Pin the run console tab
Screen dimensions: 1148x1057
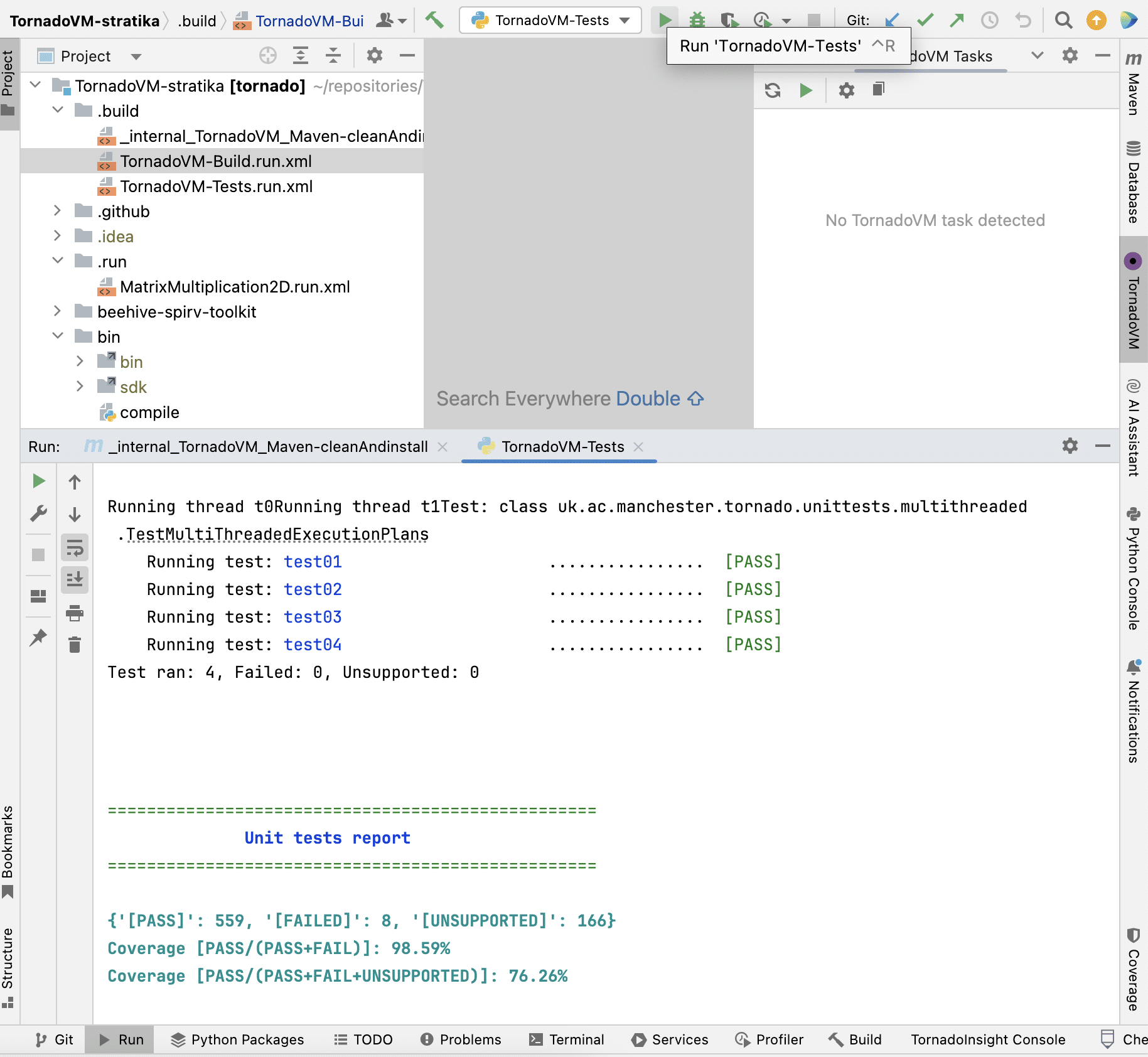[x=38, y=638]
